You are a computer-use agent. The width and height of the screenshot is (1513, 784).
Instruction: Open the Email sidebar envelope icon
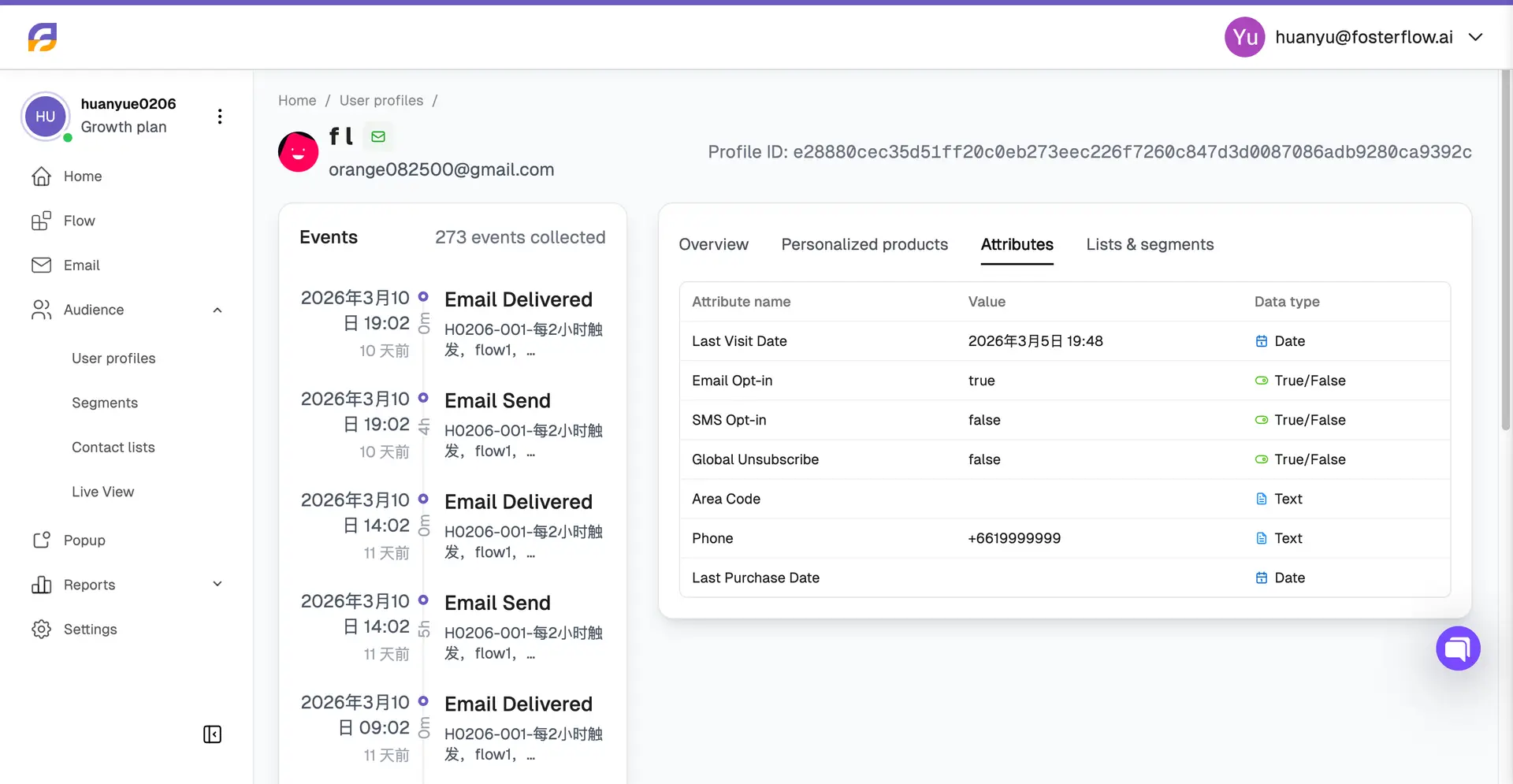(42, 266)
